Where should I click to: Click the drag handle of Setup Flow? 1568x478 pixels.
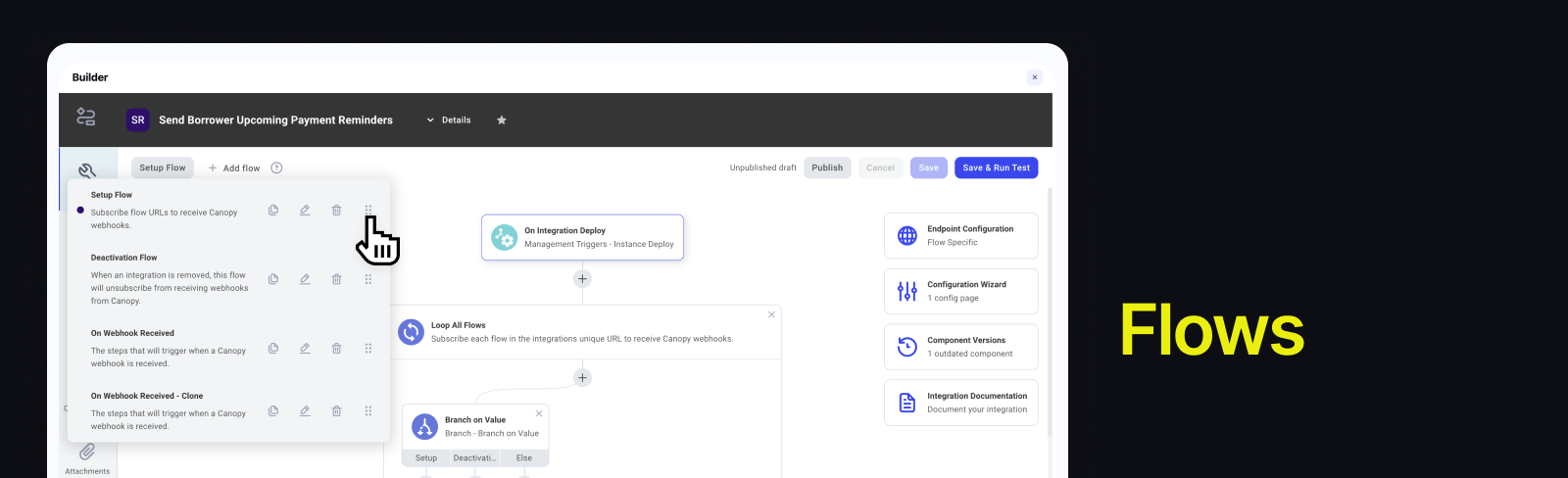368,210
